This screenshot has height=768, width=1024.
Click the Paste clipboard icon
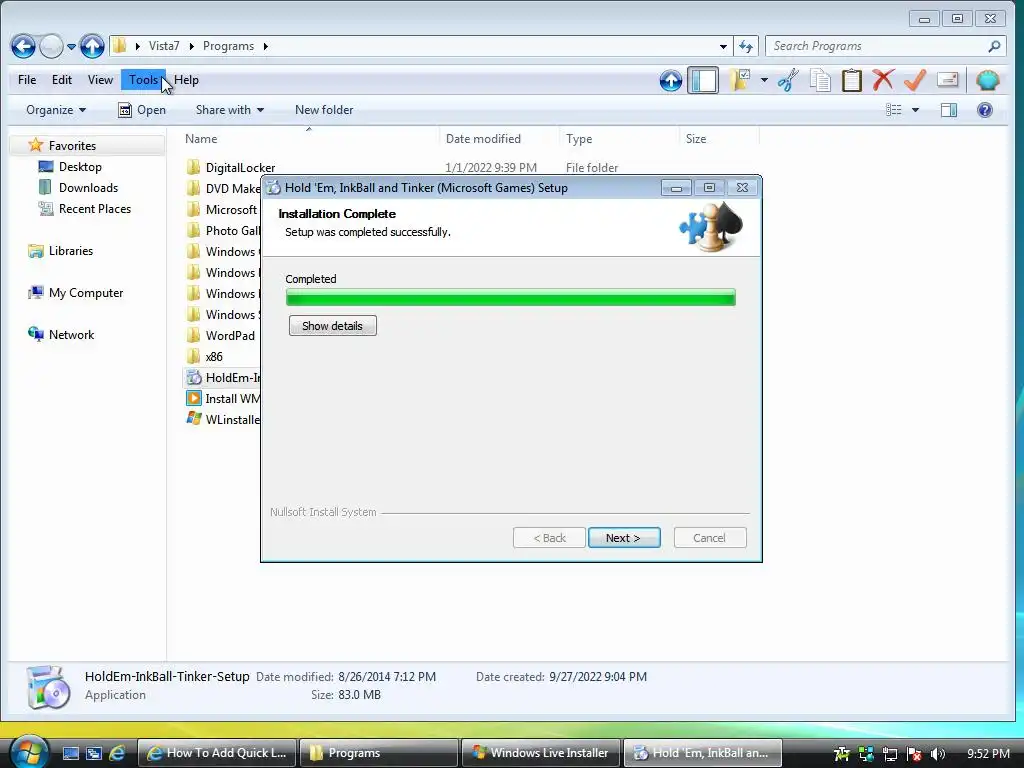tap(852, 80)
